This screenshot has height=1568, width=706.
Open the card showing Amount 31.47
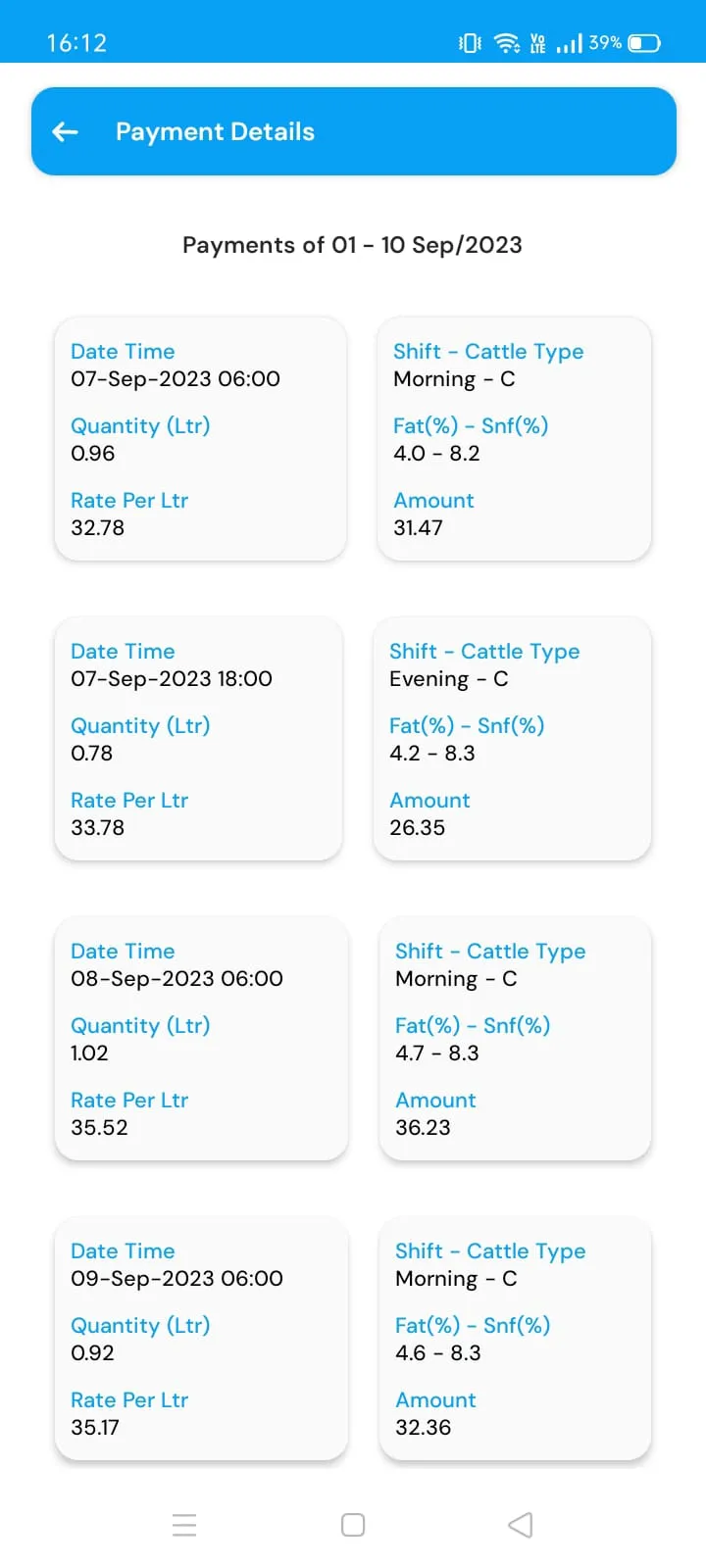pyautogui.click(x=514, y=439)
